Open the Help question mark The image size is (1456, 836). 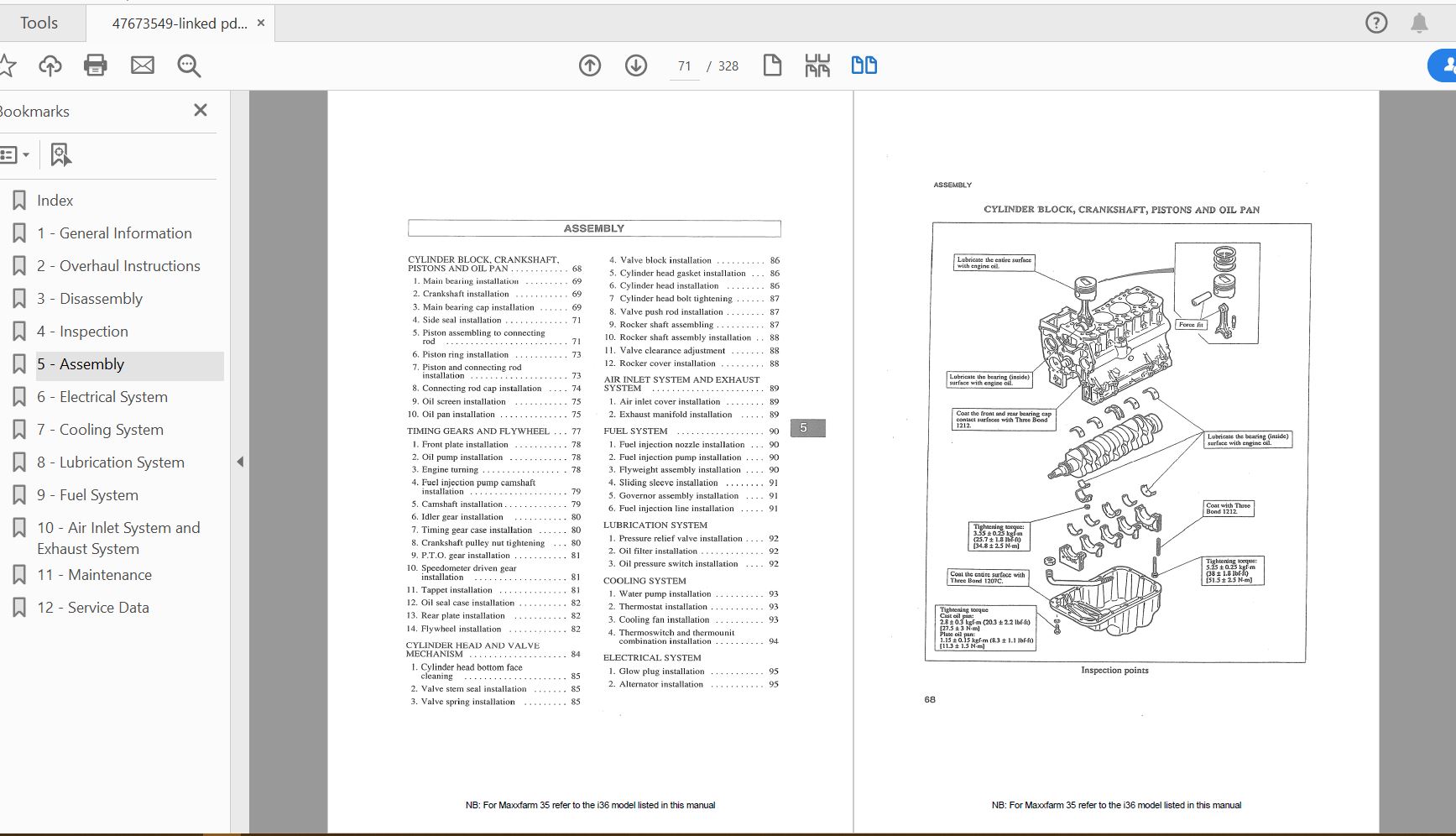1376,23
